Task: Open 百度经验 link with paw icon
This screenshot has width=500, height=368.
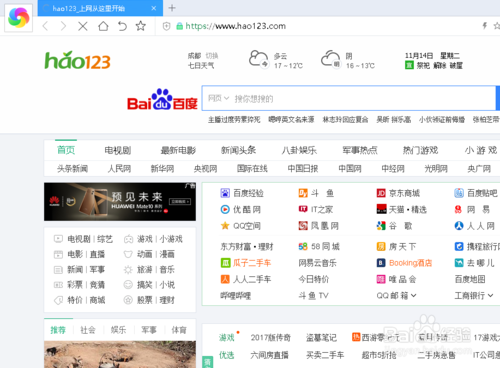Action: coord(225,193)
